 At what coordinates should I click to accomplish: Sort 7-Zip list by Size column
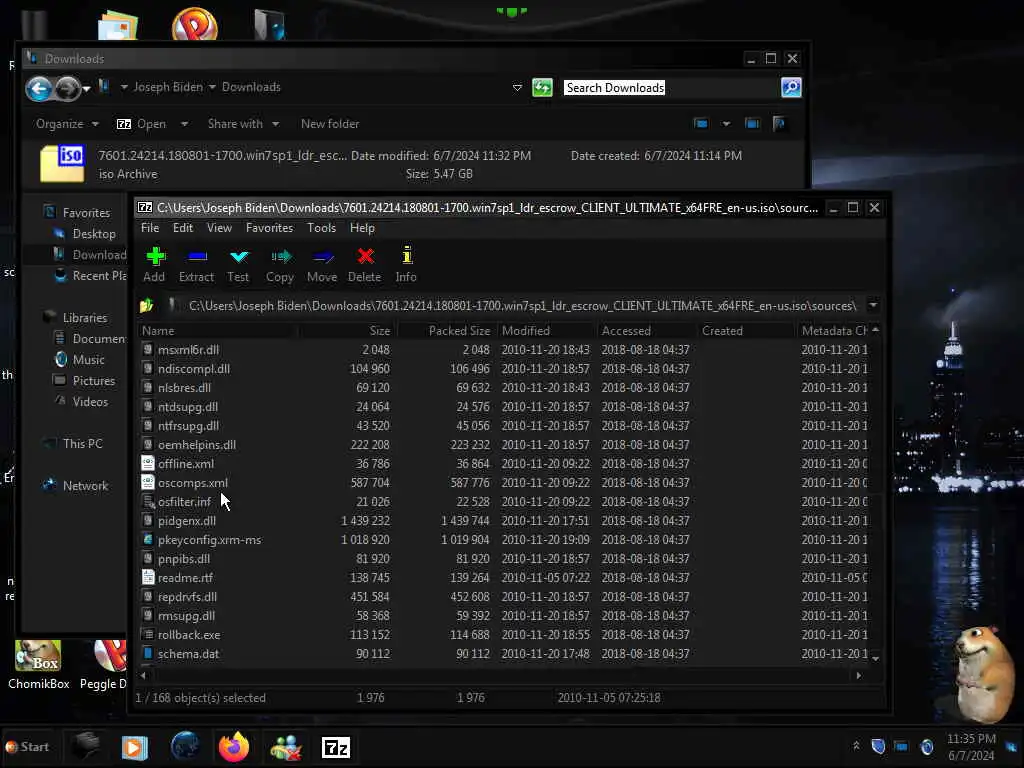(x=347, y=330)
